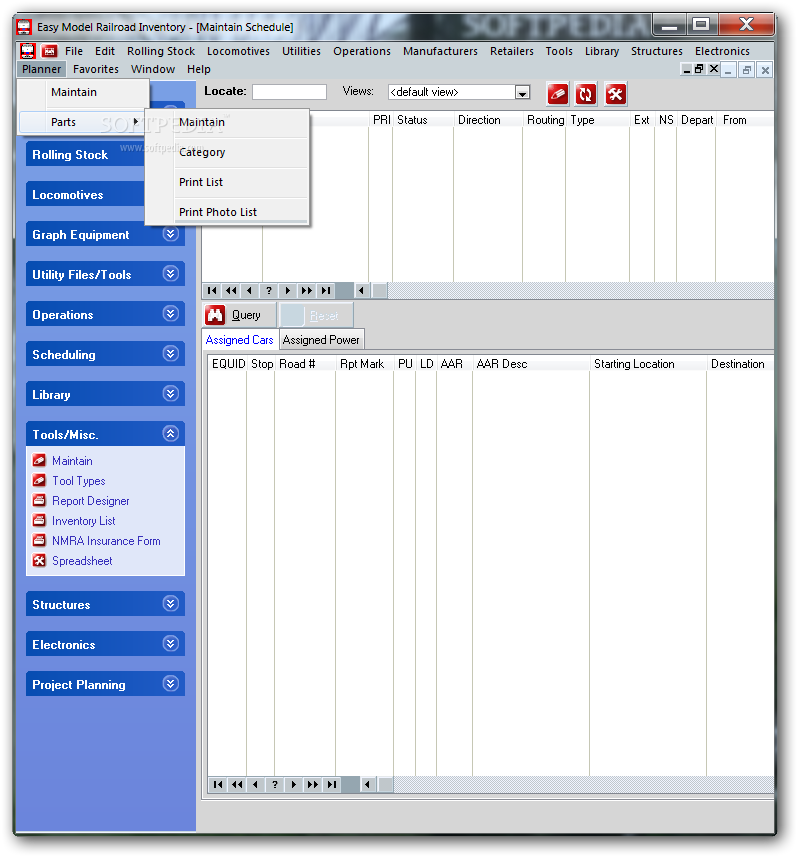
Task: Click the lower grid horizontal scrollbar left arrow
Action: [367, 785]
